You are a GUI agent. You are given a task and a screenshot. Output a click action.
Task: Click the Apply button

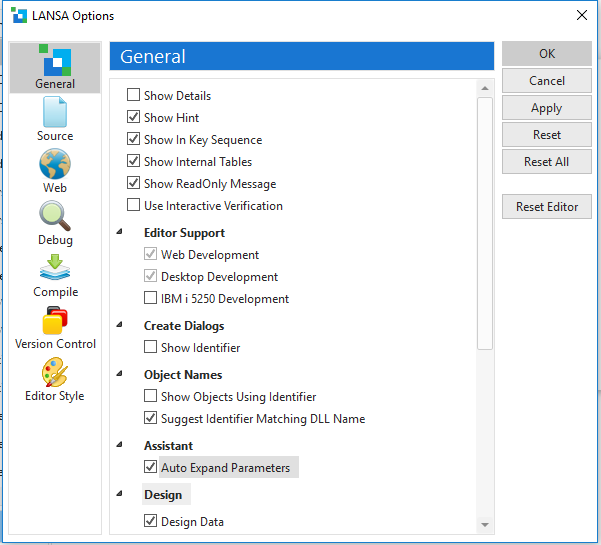coord(547,108)
